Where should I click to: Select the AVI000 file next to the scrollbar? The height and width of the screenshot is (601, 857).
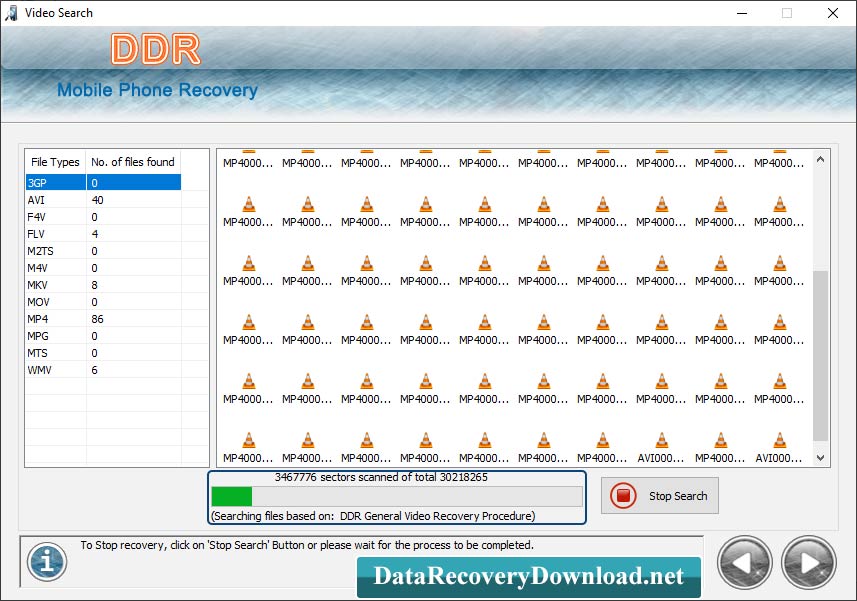click(x=779, y=447)
